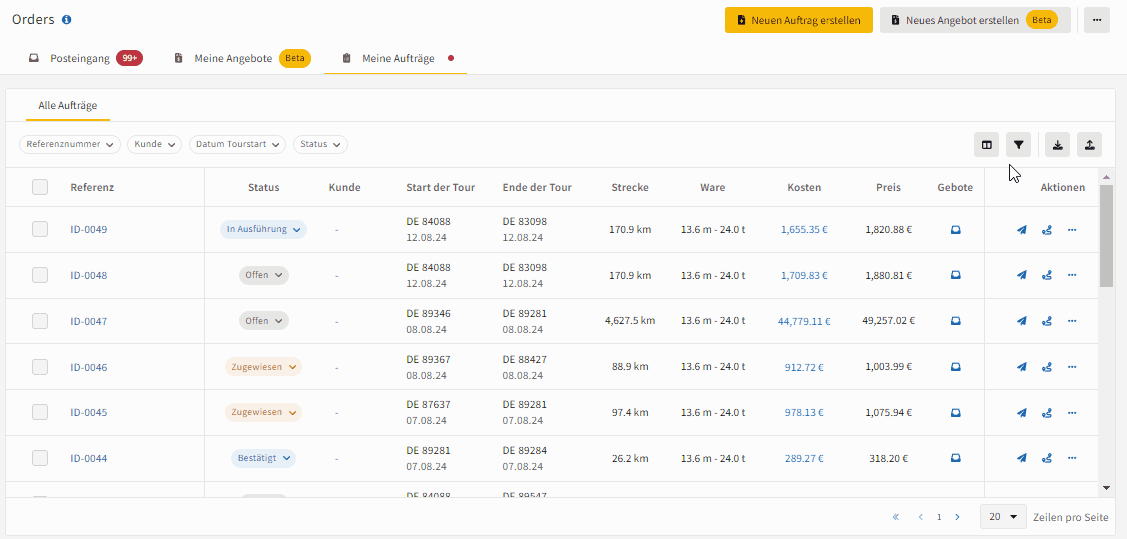Click the upload import icon

(x=1090, y=144)
